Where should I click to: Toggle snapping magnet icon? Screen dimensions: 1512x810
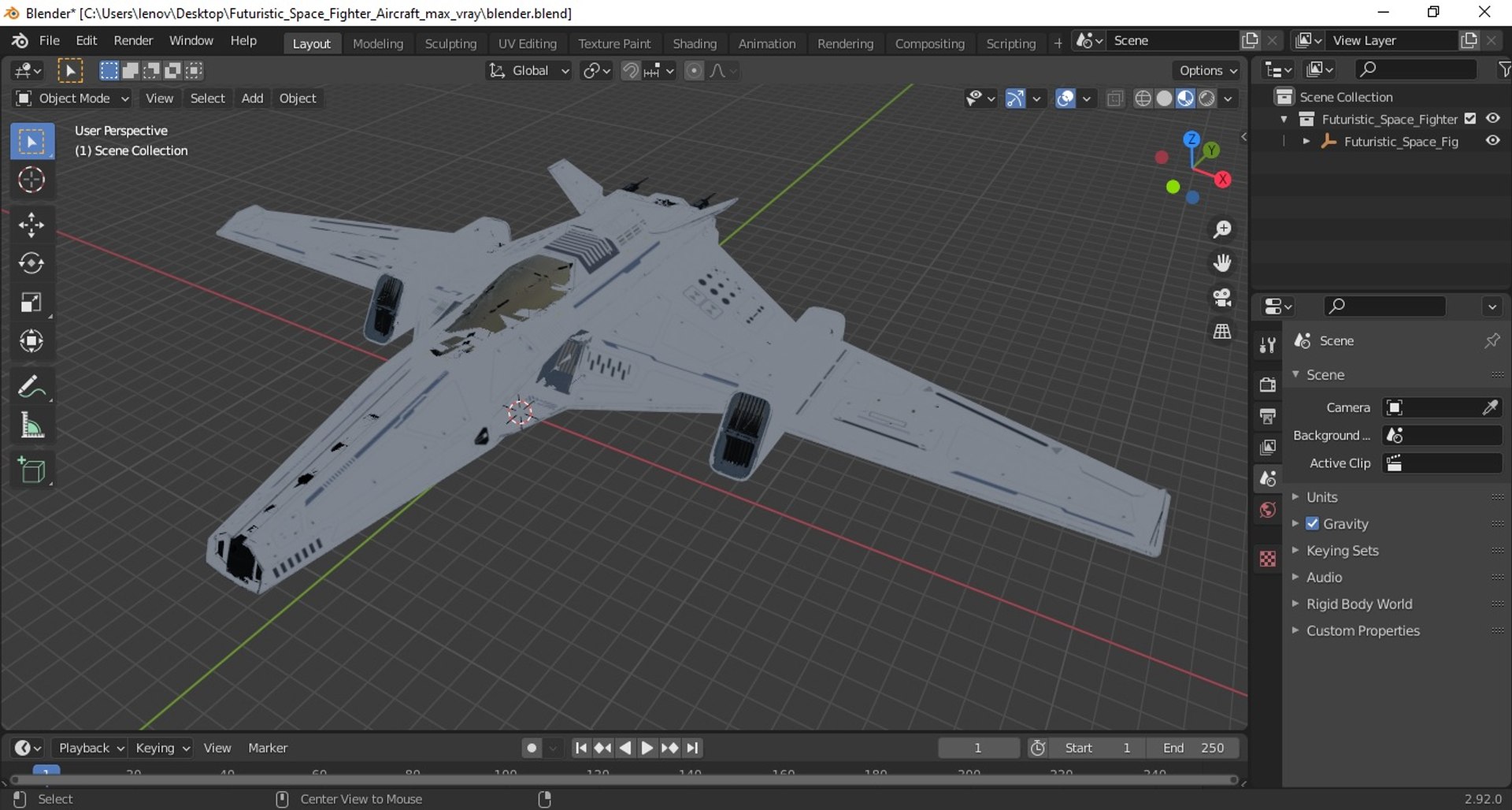pos(630,71)
